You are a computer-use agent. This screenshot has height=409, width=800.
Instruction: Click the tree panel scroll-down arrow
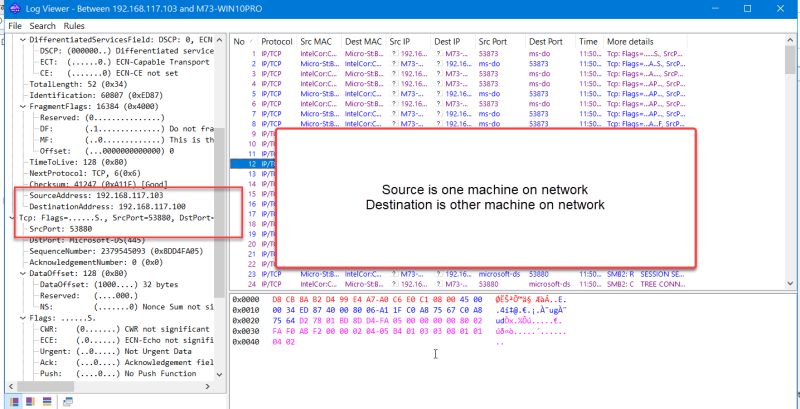click(219, 374)
